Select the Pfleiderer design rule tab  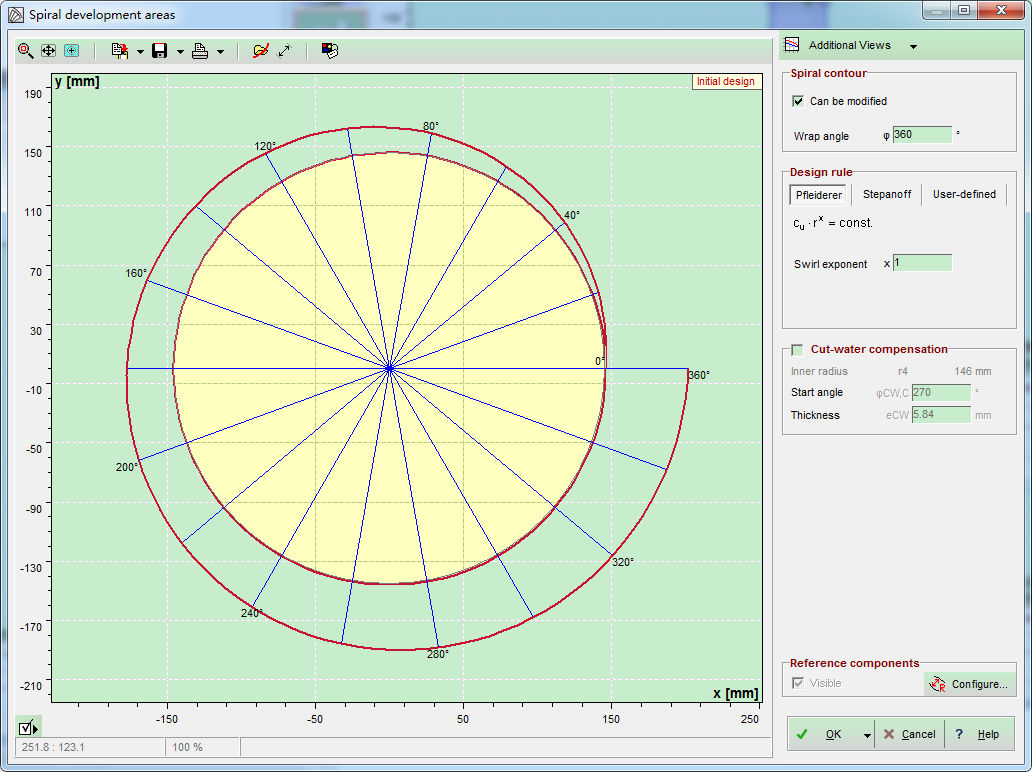tap(818, 195)
